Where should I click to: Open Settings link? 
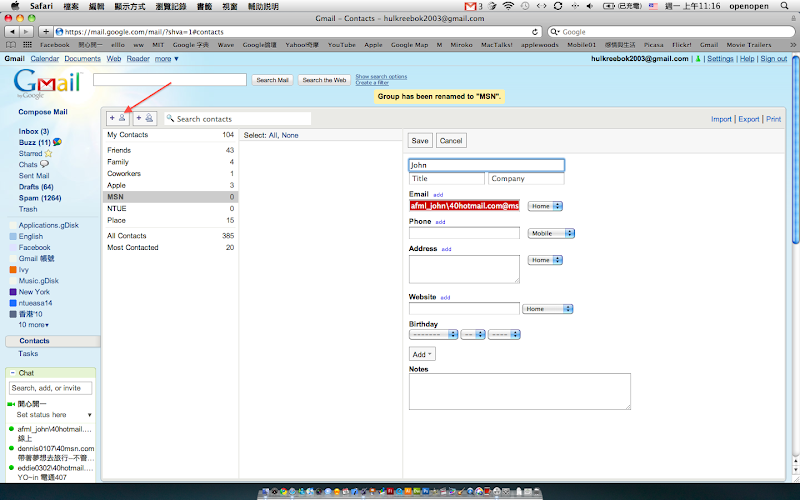[720, 59]
